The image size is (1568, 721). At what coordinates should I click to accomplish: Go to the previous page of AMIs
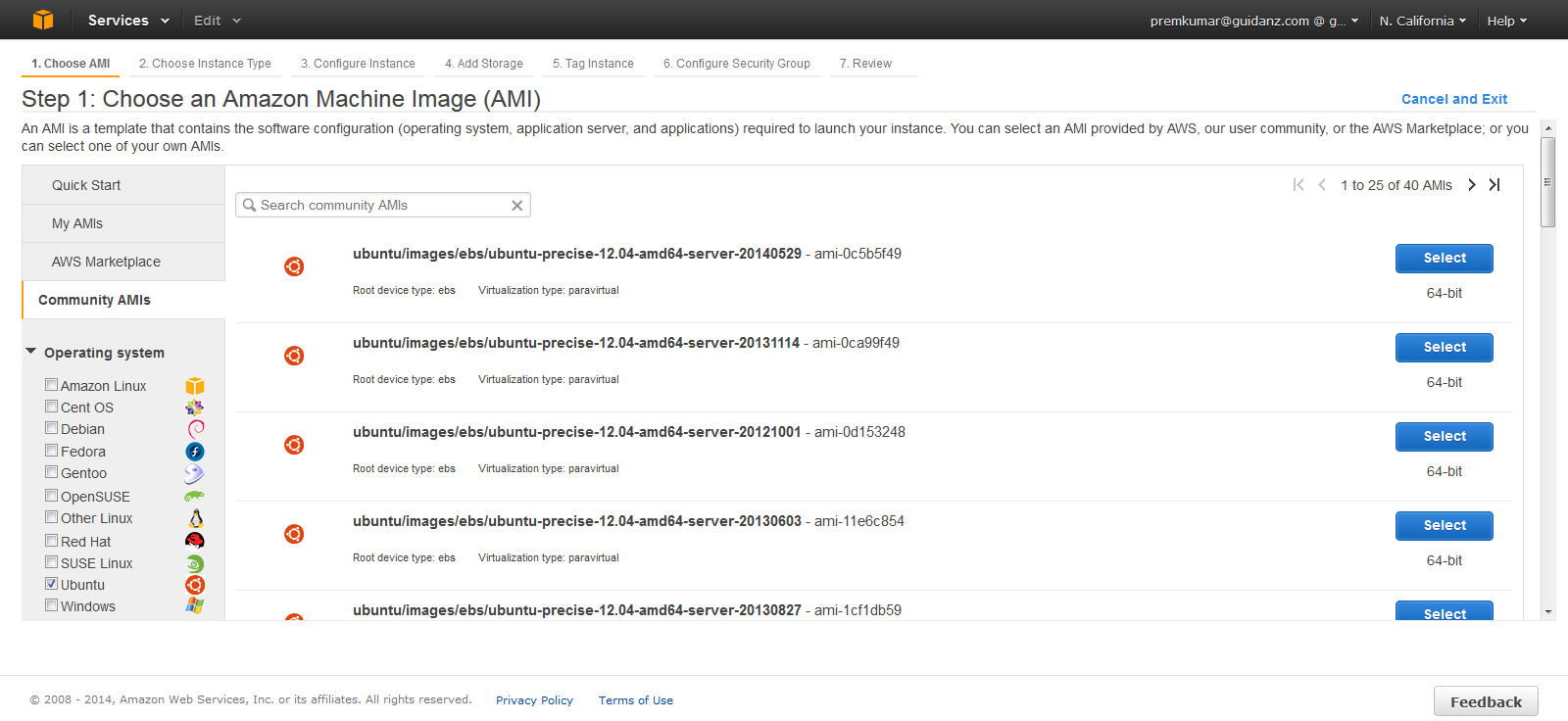point(1322,185)
